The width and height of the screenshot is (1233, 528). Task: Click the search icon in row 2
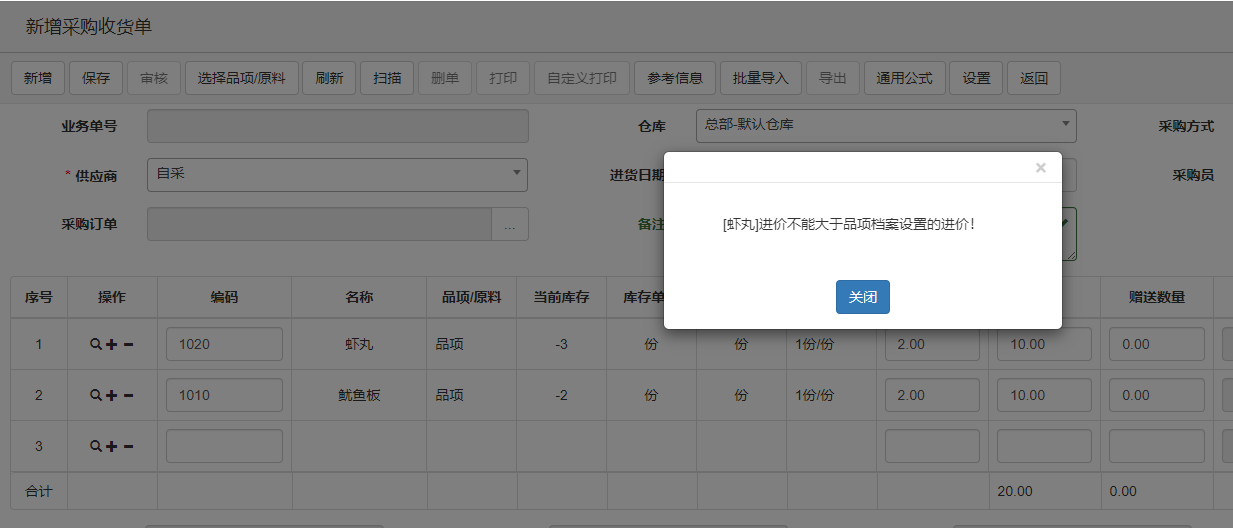click(x=96, y=395)
